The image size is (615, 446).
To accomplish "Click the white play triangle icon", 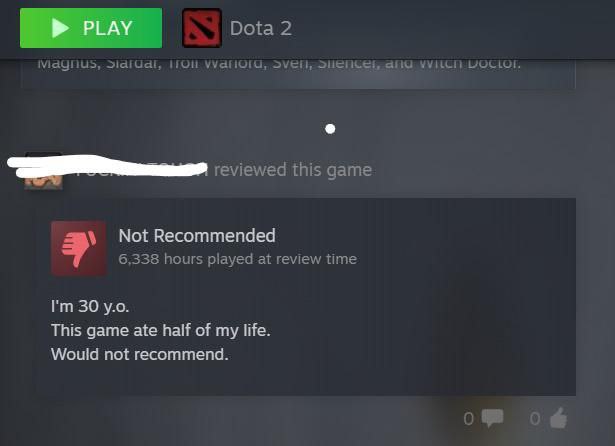I will pyautogui.click(x=60, y=28).
